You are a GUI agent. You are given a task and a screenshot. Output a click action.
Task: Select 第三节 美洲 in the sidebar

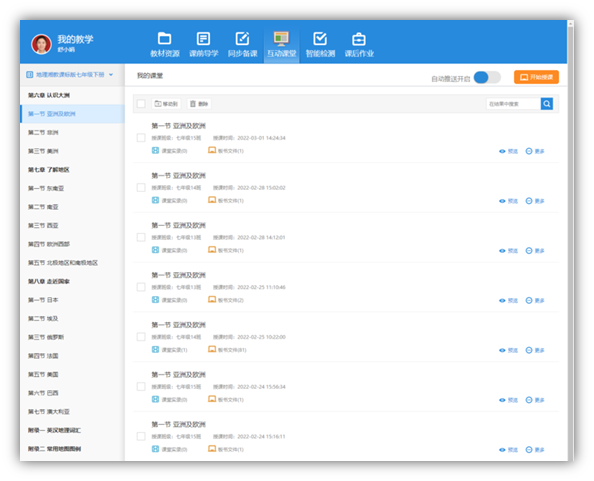coord(72,151)
